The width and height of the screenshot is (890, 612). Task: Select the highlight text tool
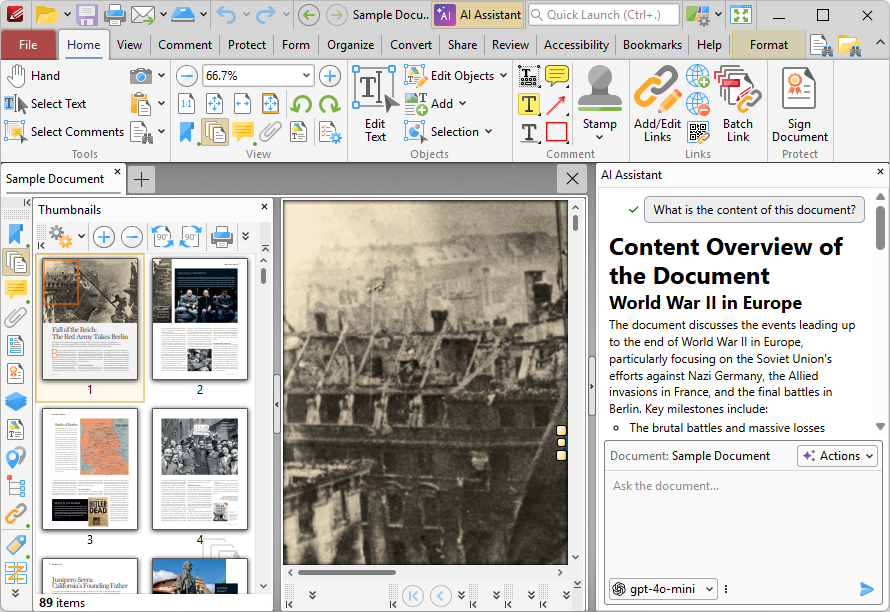[529, 104]
